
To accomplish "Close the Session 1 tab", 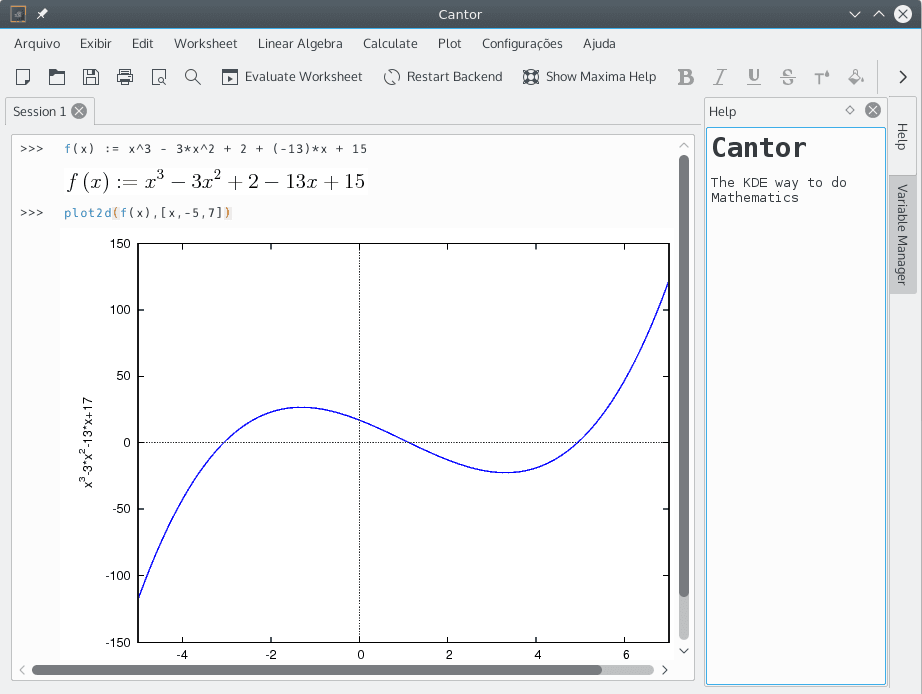I will (79, 112).
